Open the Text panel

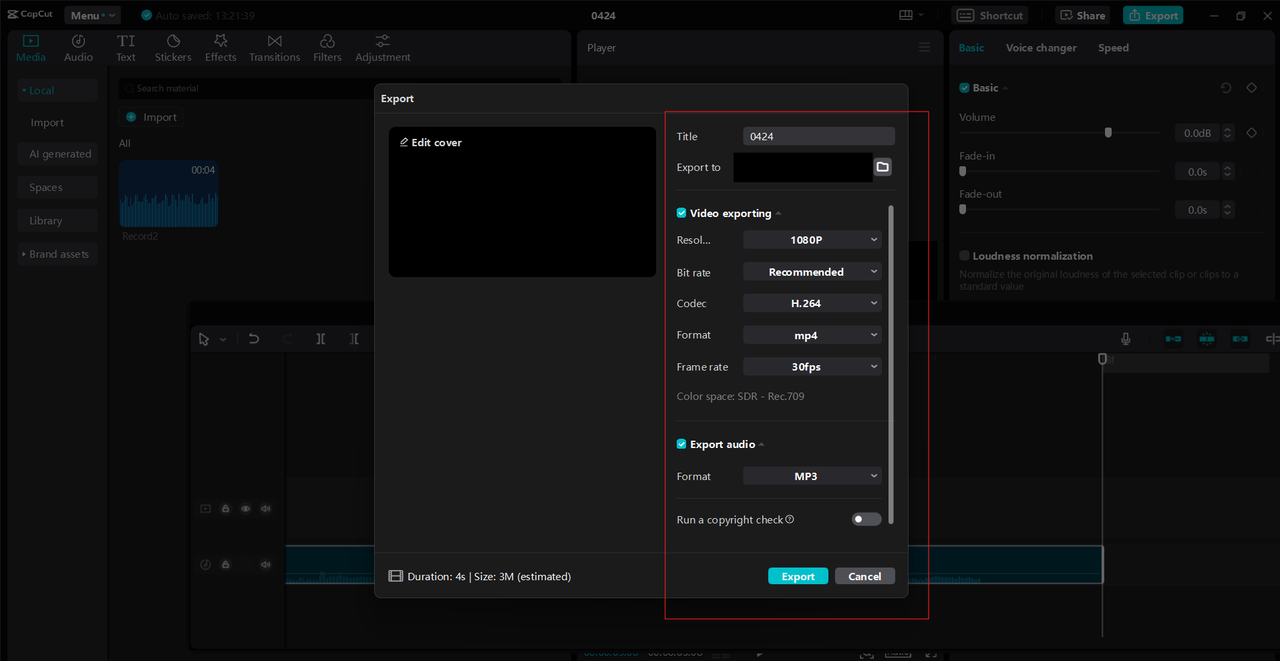pos(126,48)
